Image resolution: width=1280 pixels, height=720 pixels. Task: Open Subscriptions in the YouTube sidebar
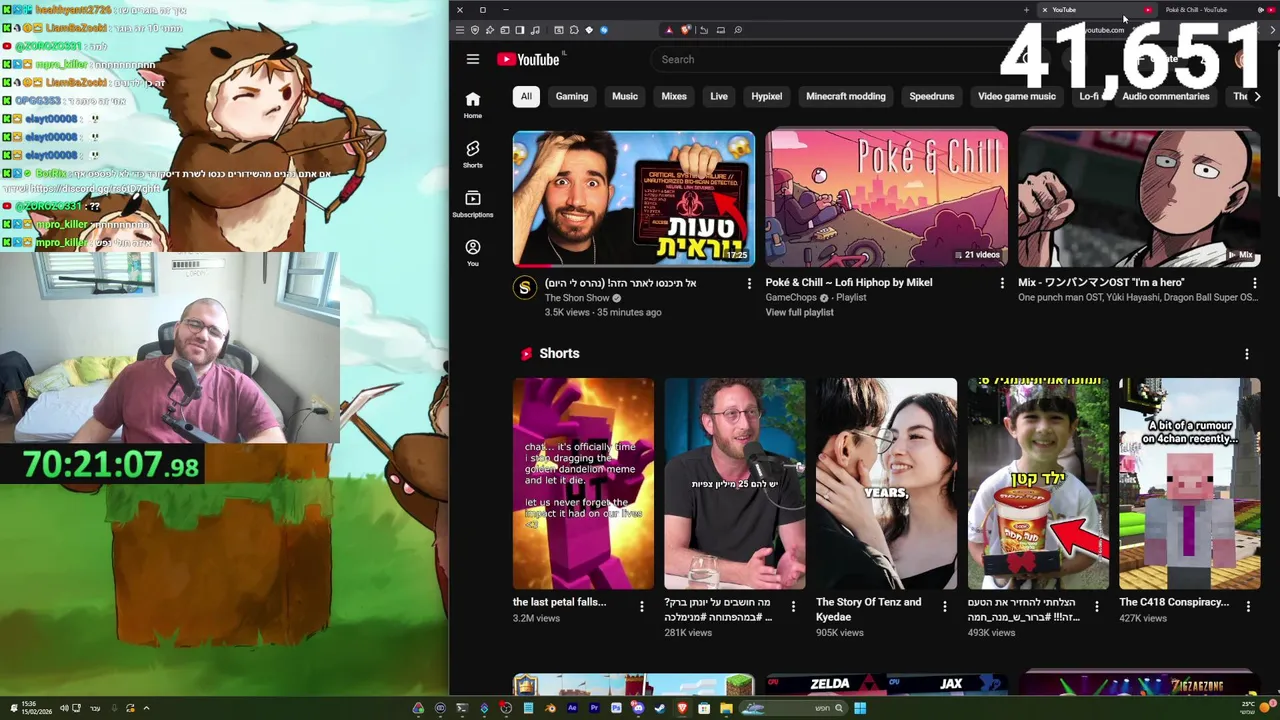tap(472, 203)
